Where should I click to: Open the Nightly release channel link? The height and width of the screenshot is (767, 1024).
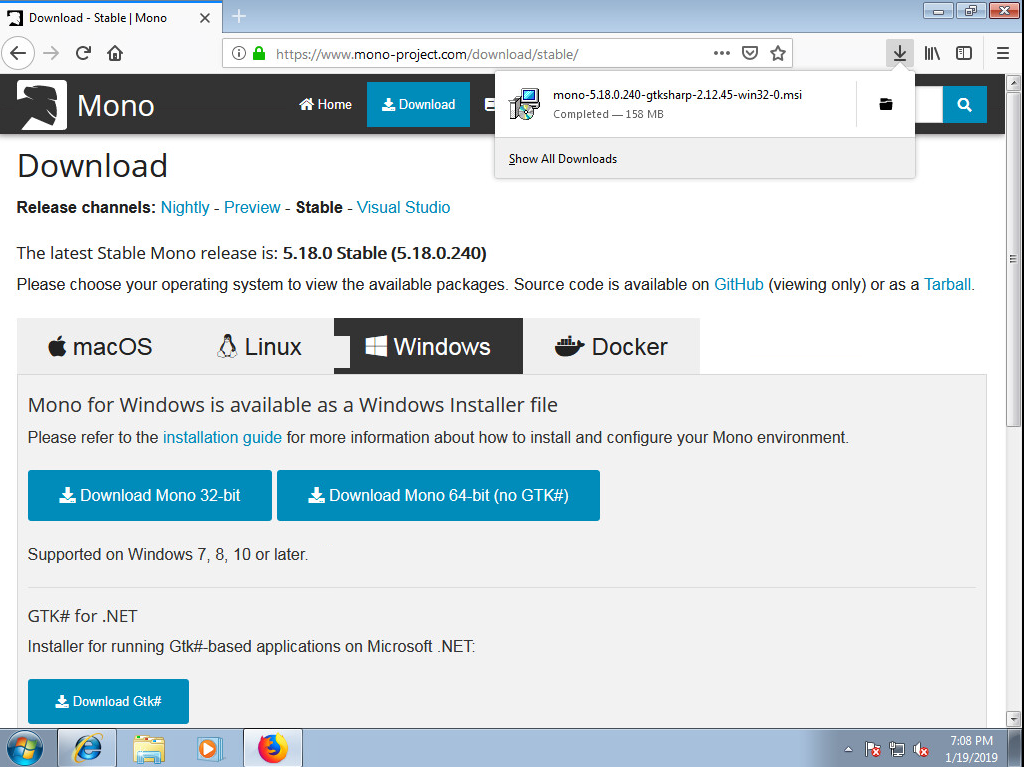(185, 208)
